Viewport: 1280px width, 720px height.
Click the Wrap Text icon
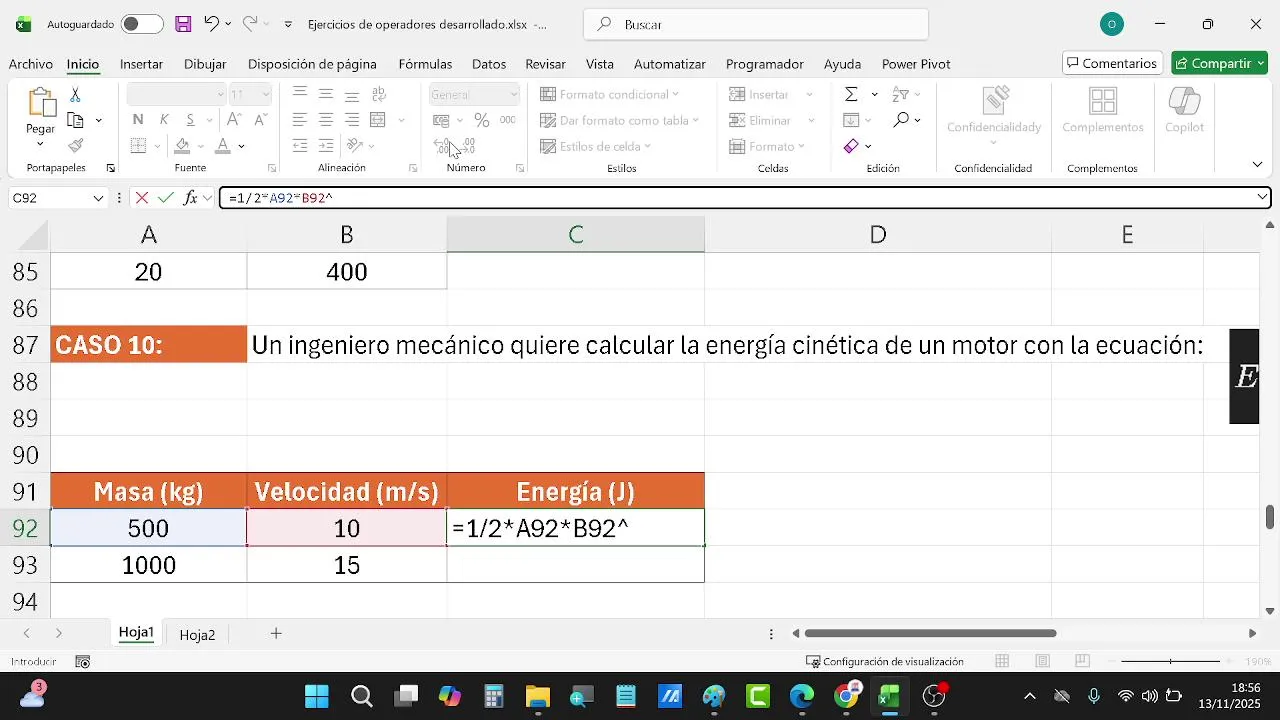[379, 94]
